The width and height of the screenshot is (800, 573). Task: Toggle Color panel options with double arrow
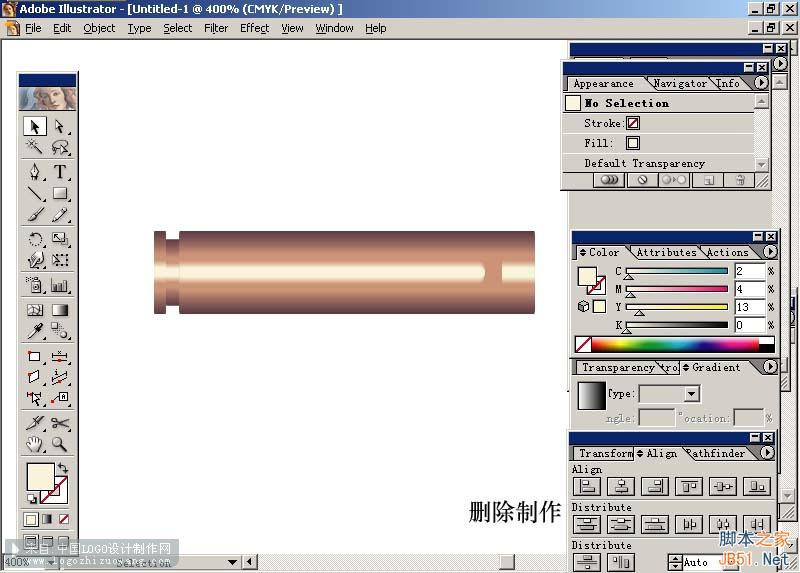pyautogui.click(x=583, y=252)
